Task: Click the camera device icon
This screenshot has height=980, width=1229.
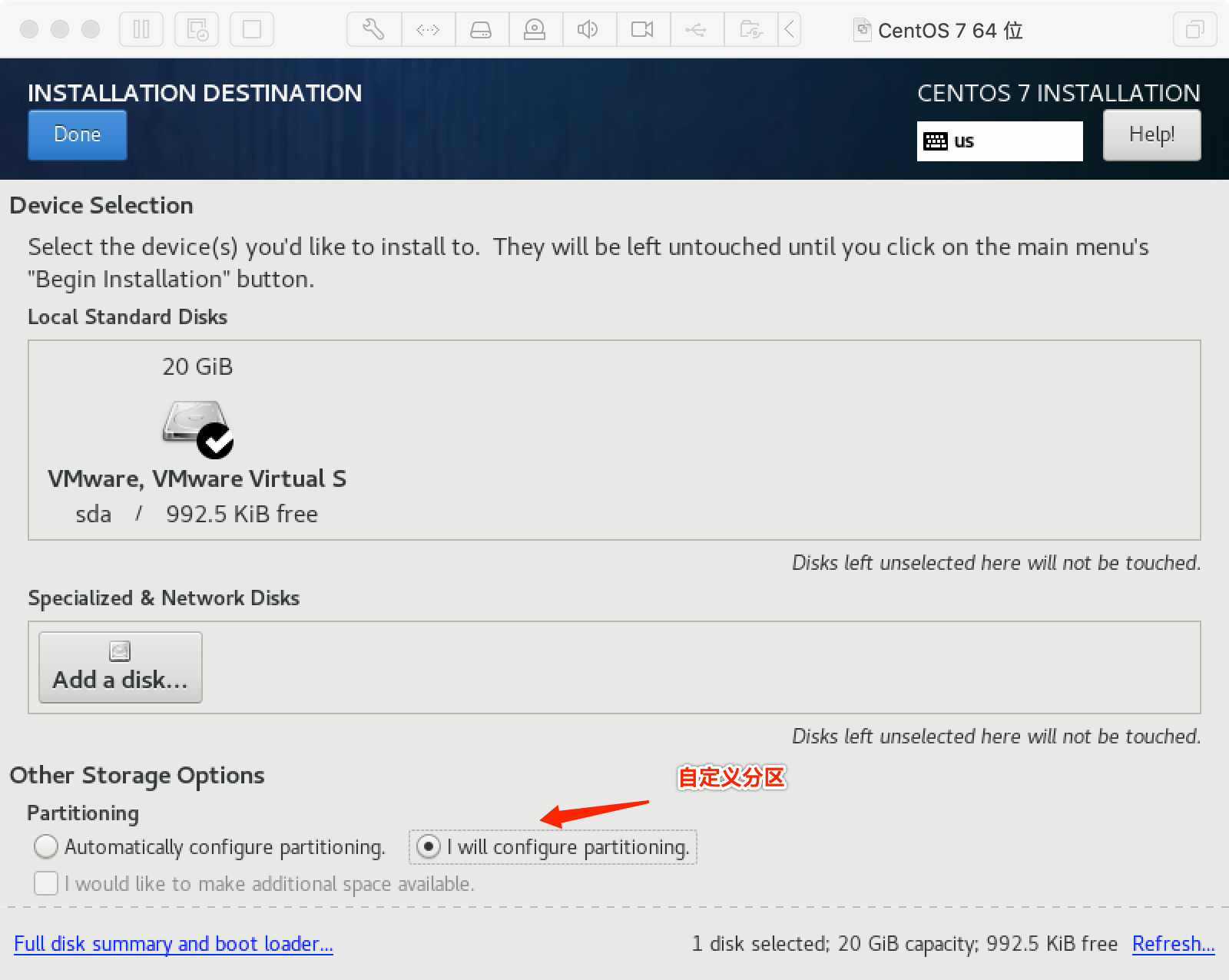Action: 643,30
